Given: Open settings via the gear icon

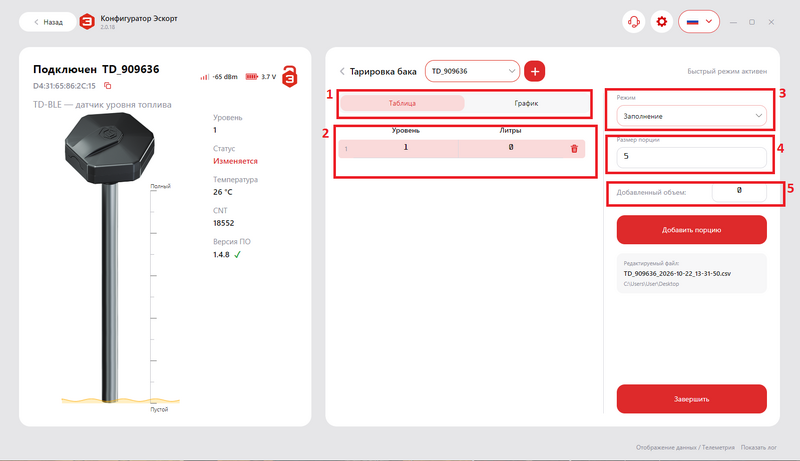Looking at the screenshot, I should (661, 22).
